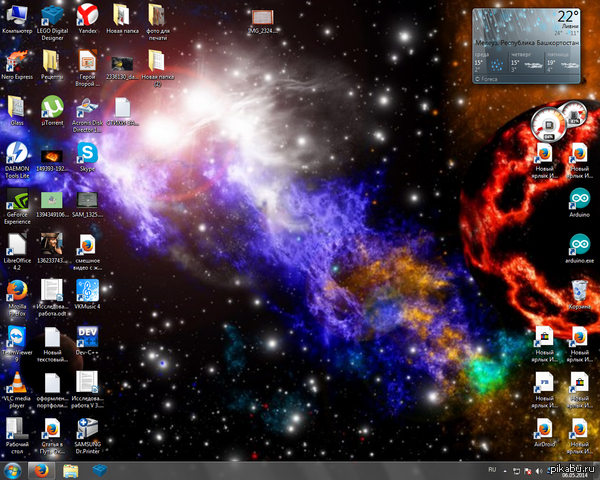600x480 pixels.
Task: Start TeamViewer 9 from the desktop
Action: (16, 337)
